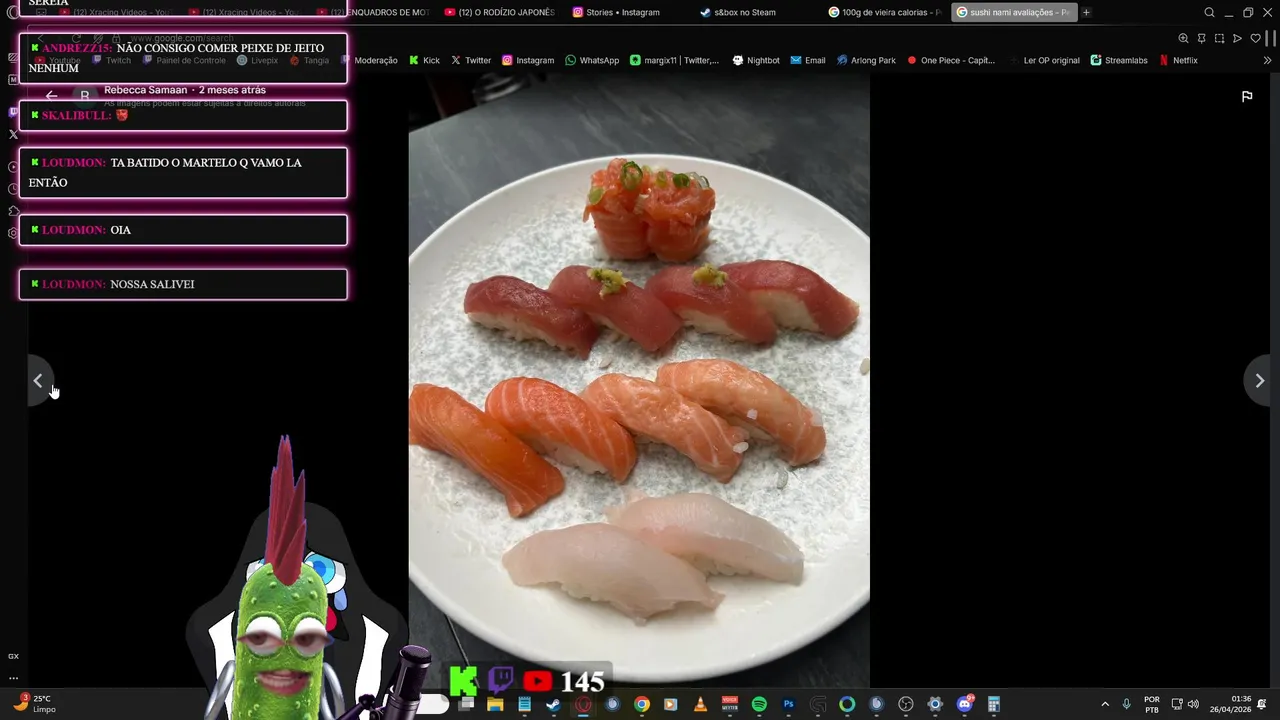
Task: Open Steam from the taskbar
Action: click(x=553, y=704)
